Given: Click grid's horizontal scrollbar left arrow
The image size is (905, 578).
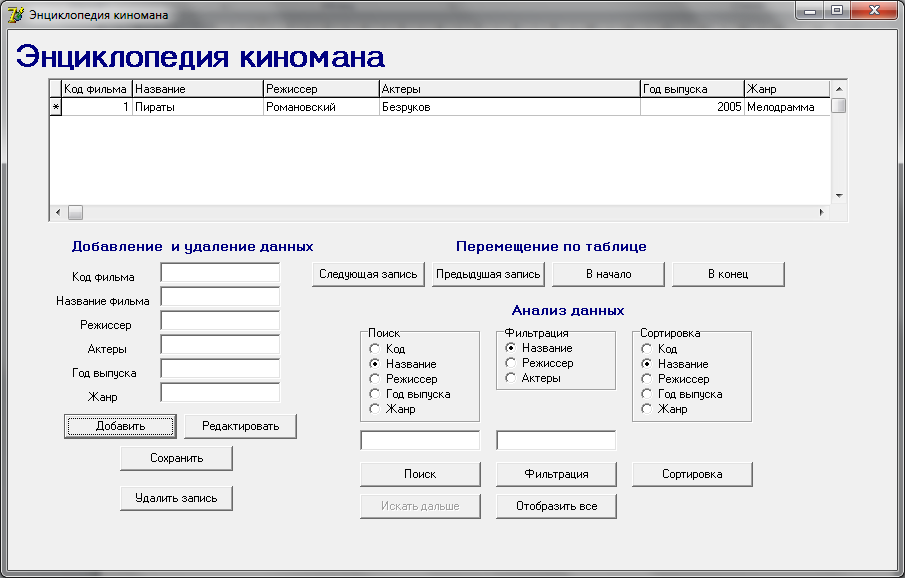Looking at the screenshot, I should (x=58, y=212).
